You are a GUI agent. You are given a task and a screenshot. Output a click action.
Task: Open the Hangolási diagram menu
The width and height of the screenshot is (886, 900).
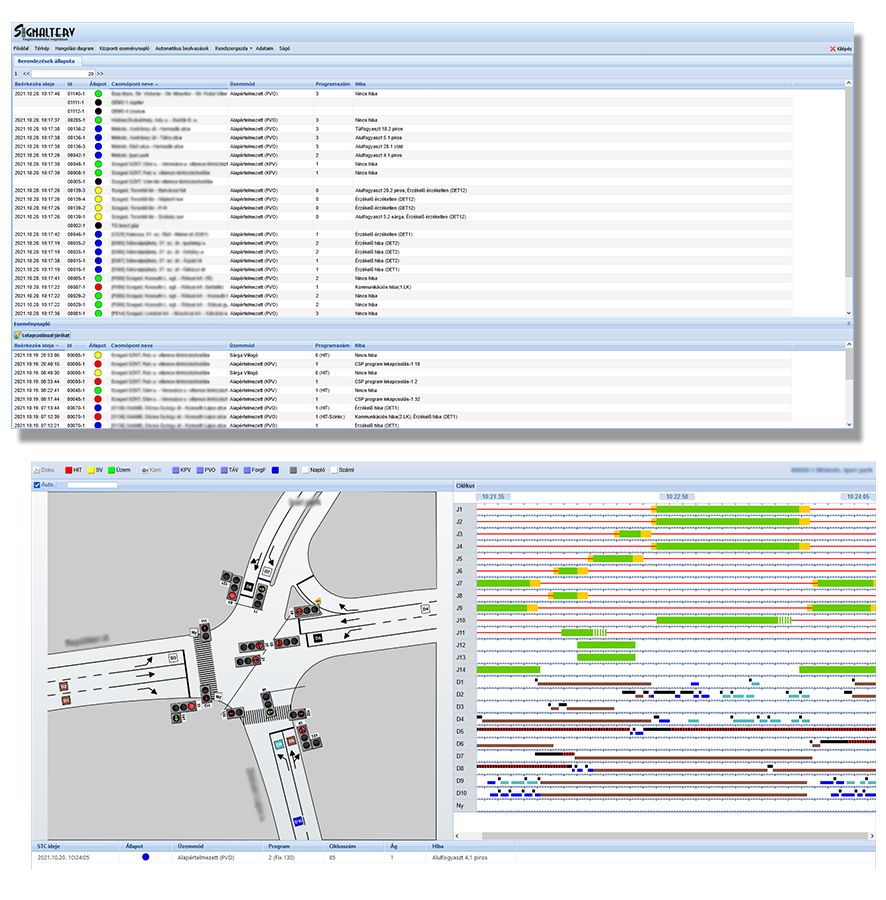pyautogui.click(x=75, y=48)
